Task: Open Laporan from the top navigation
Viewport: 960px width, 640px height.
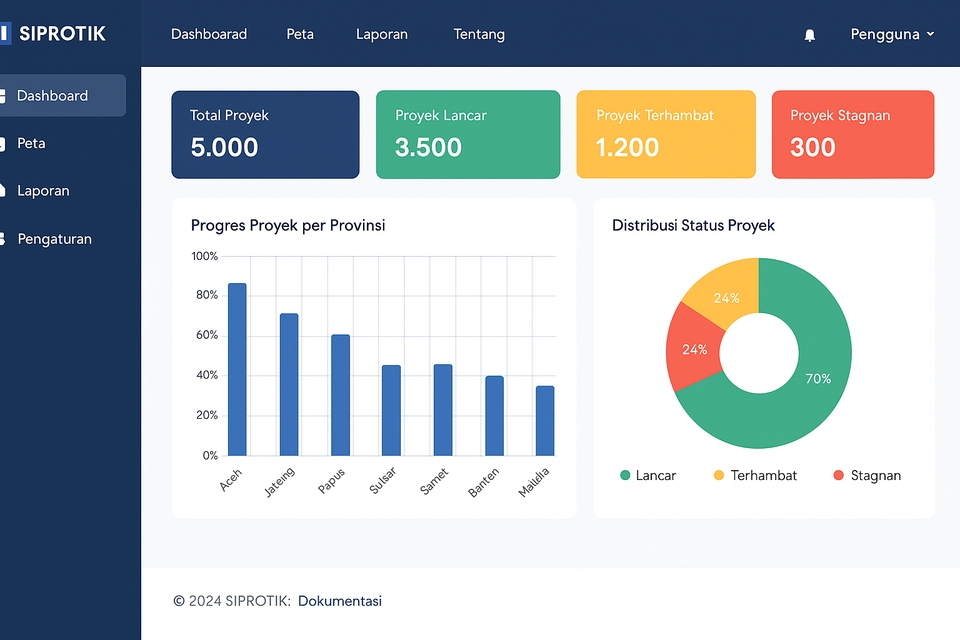Action: [x=381, y=34]
